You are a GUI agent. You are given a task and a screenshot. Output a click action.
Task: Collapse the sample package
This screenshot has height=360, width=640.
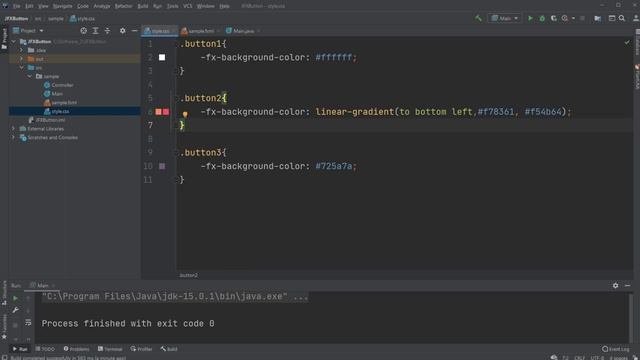[30, 76]
